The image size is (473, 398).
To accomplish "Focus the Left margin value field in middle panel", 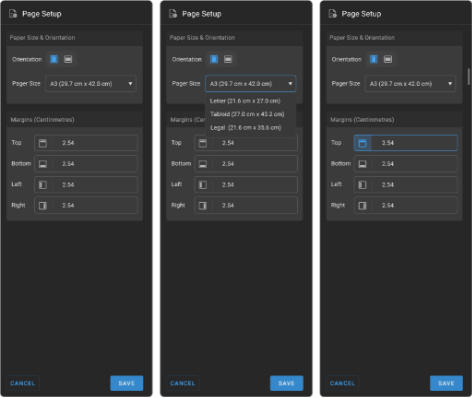I will click(246, 185).
